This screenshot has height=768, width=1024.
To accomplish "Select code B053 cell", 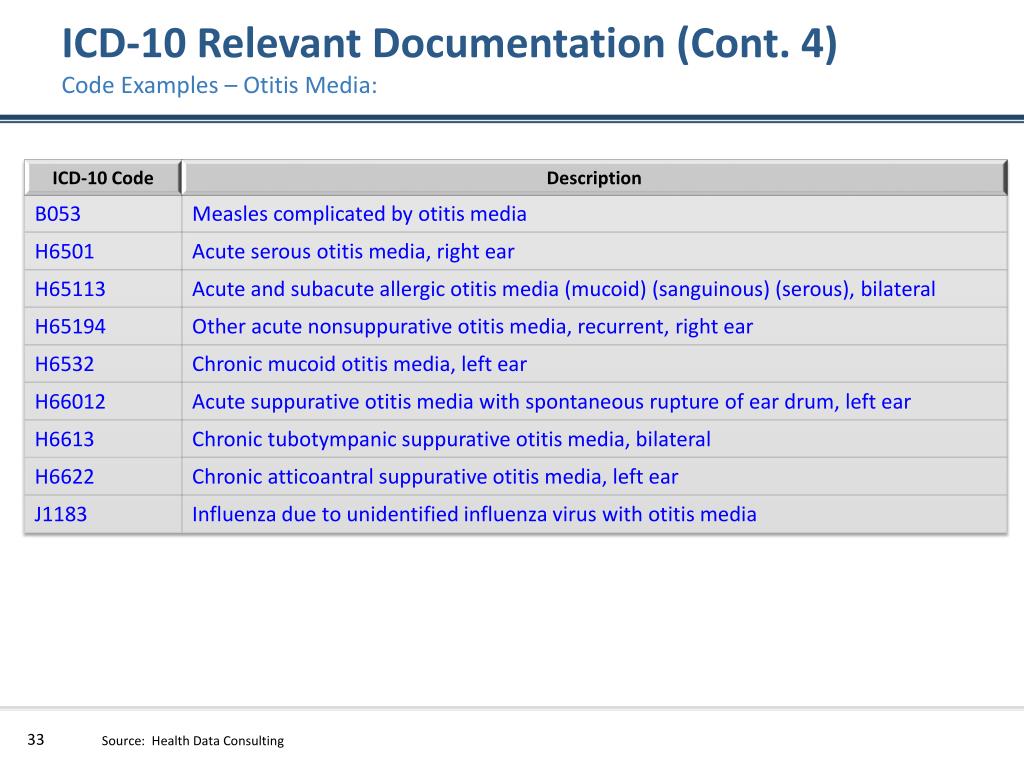I will point(103,214).
